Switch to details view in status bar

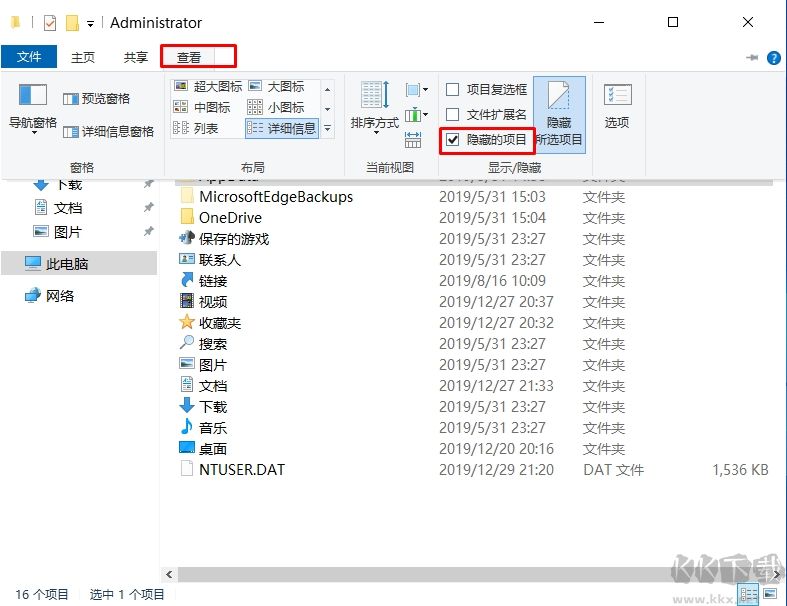(x=748, y=595)
